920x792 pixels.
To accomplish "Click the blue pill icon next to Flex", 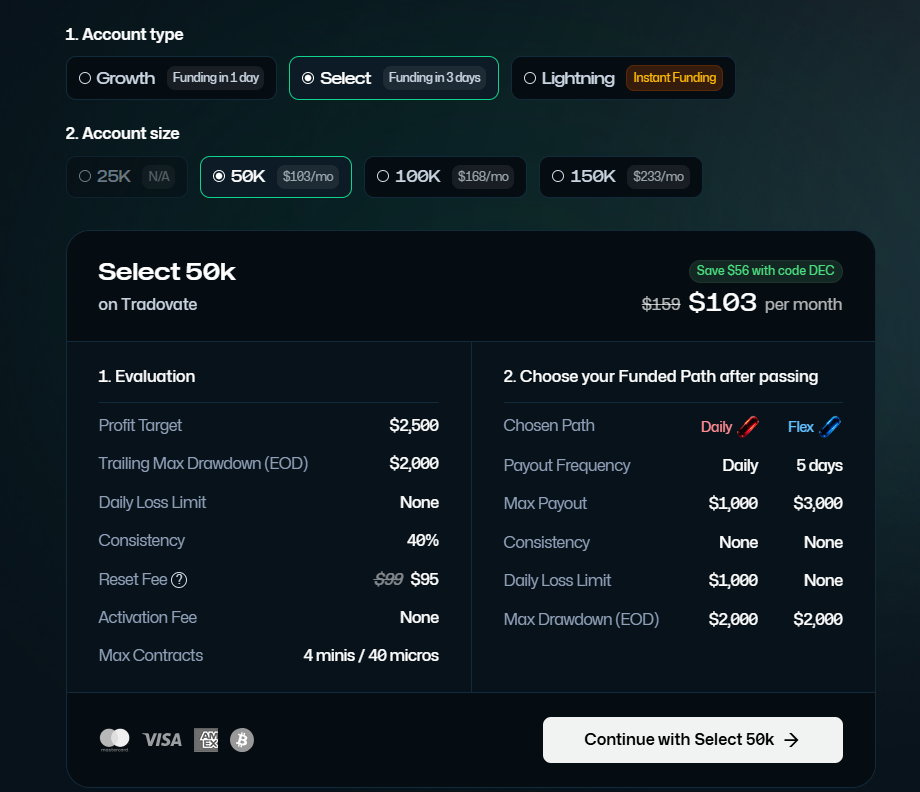I will point(831,425).
